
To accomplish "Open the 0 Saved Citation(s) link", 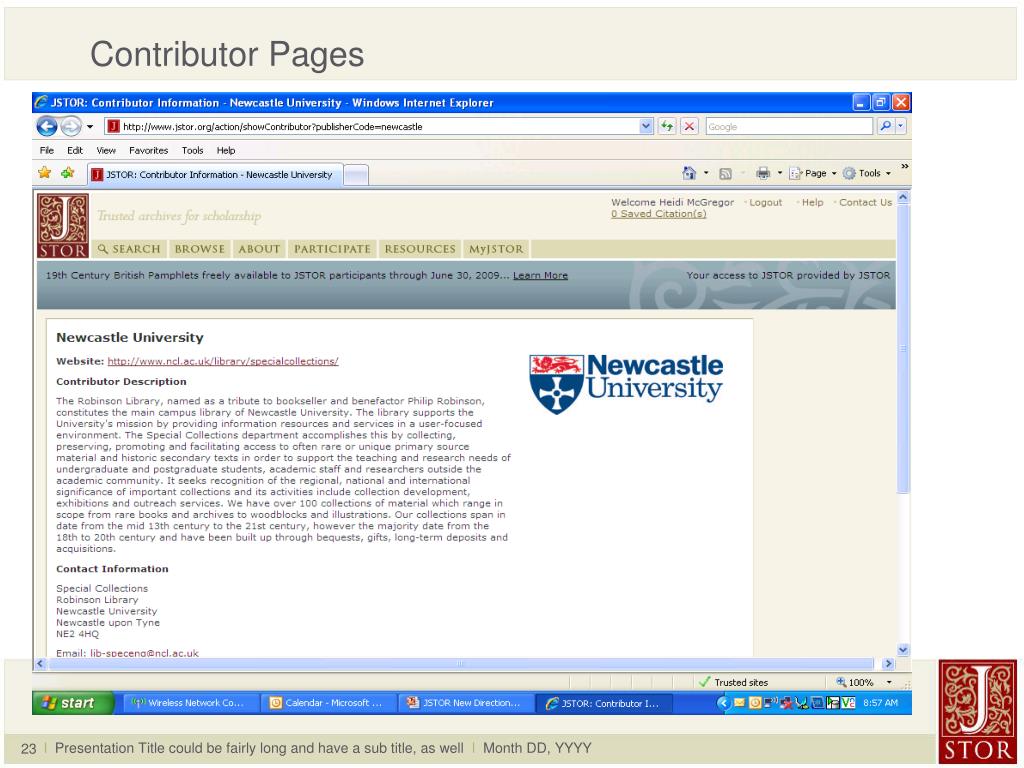I will pyautogui.click(x=658, y=214).
